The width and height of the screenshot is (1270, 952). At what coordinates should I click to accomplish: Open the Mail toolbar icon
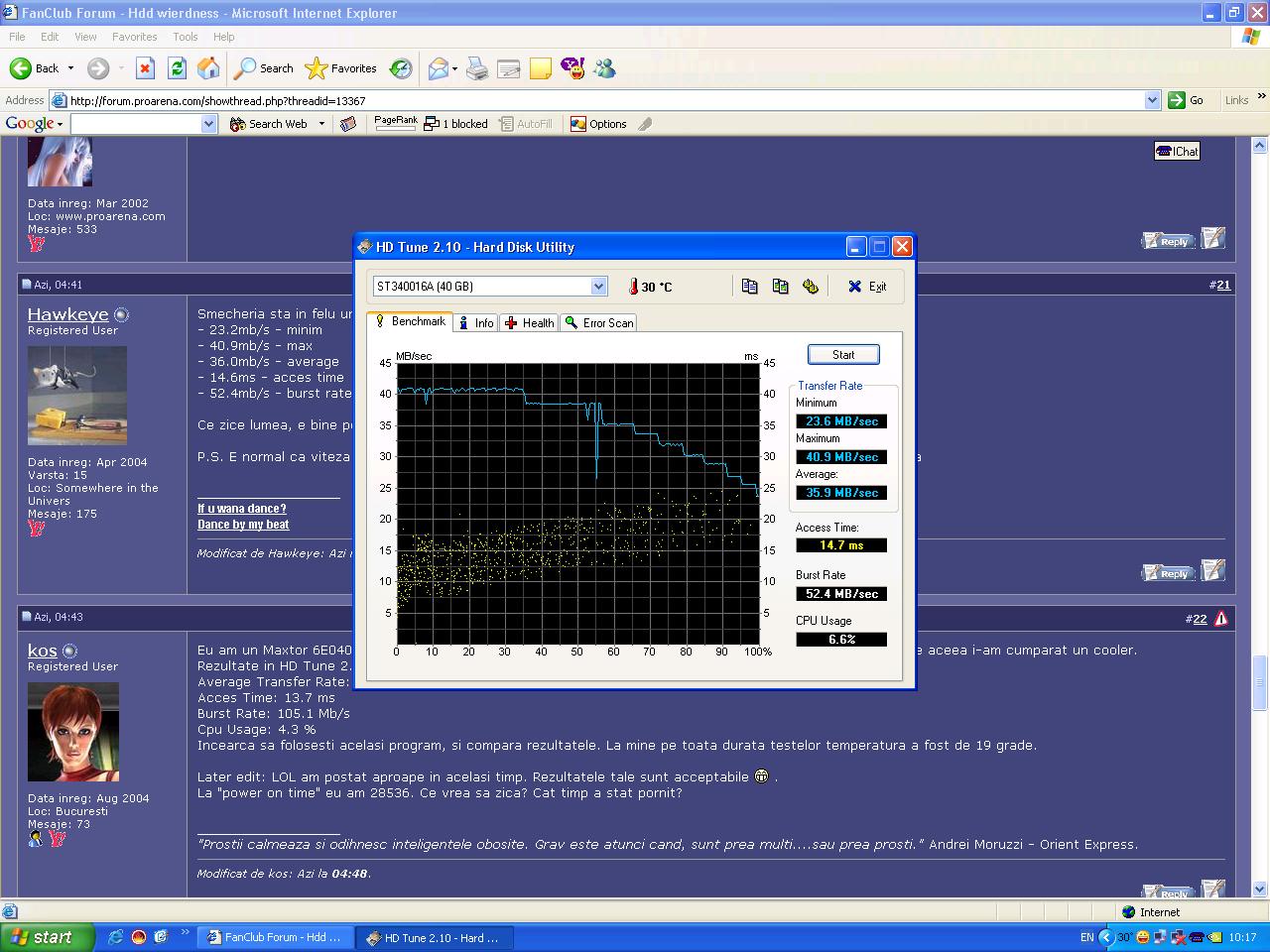439,68
